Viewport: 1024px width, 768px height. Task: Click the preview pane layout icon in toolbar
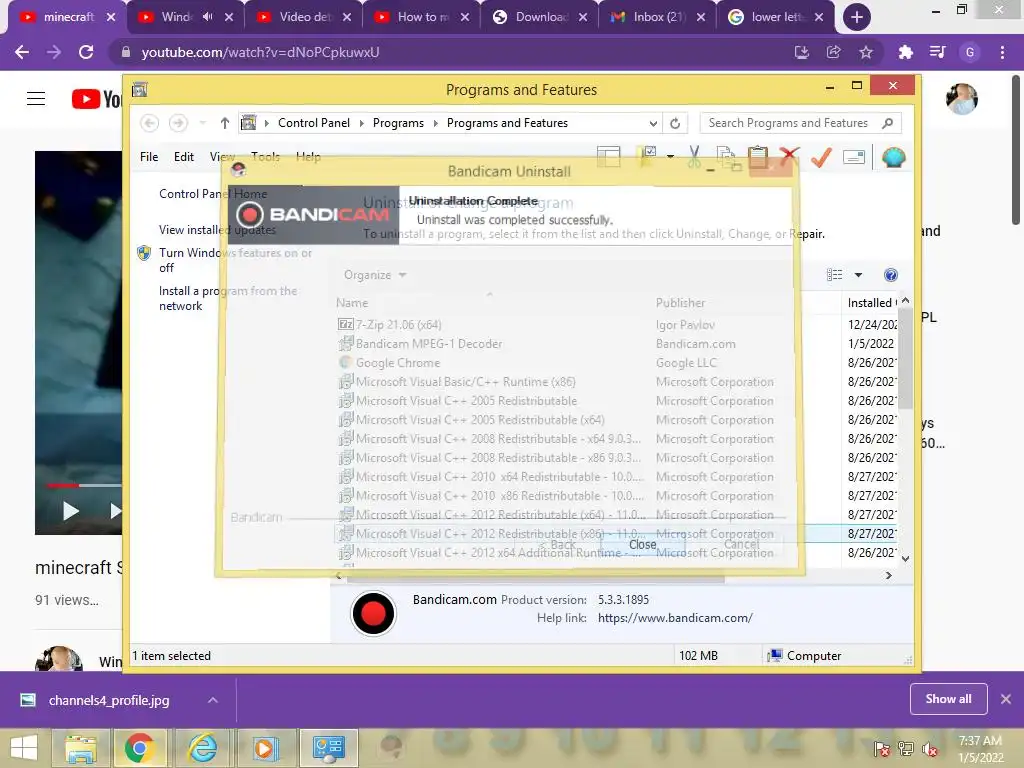click(x=608, y=157)
